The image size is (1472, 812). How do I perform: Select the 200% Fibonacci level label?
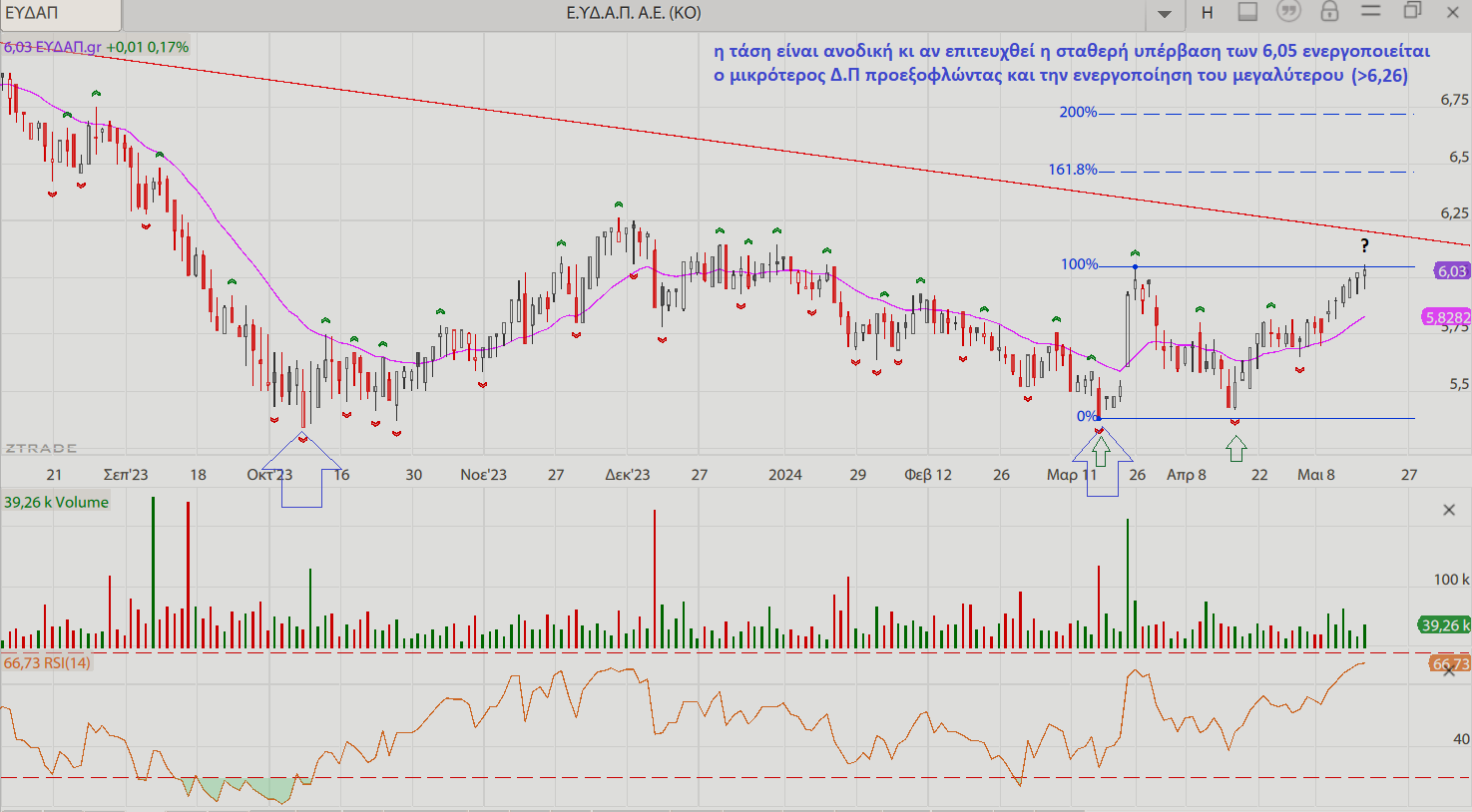pyautogui.click(x=1078, y=113)
